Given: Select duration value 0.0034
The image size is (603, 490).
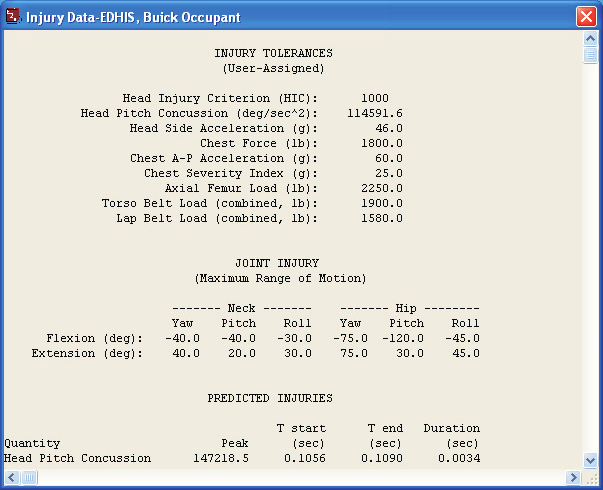Looking at the screenshot, I should (x=459, y=458).
